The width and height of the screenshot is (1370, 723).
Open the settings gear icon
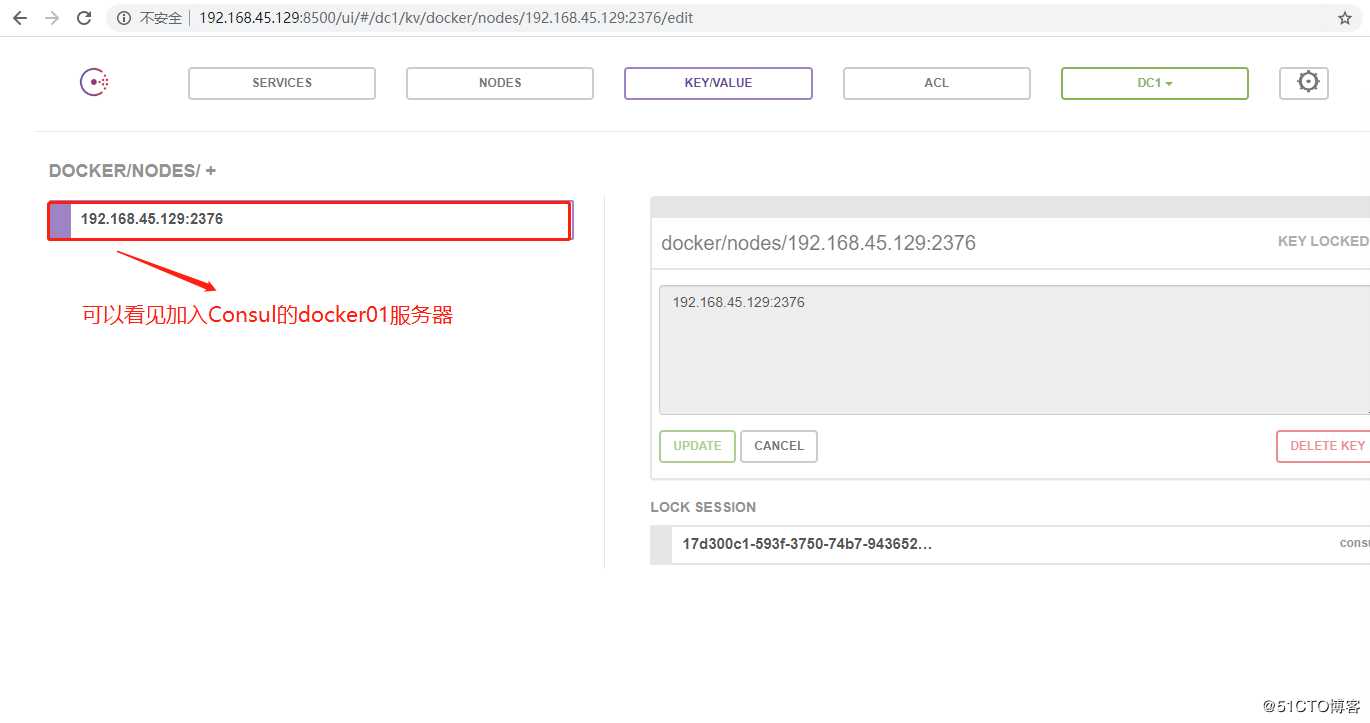pyautogui.click(x=1308, y=82)
